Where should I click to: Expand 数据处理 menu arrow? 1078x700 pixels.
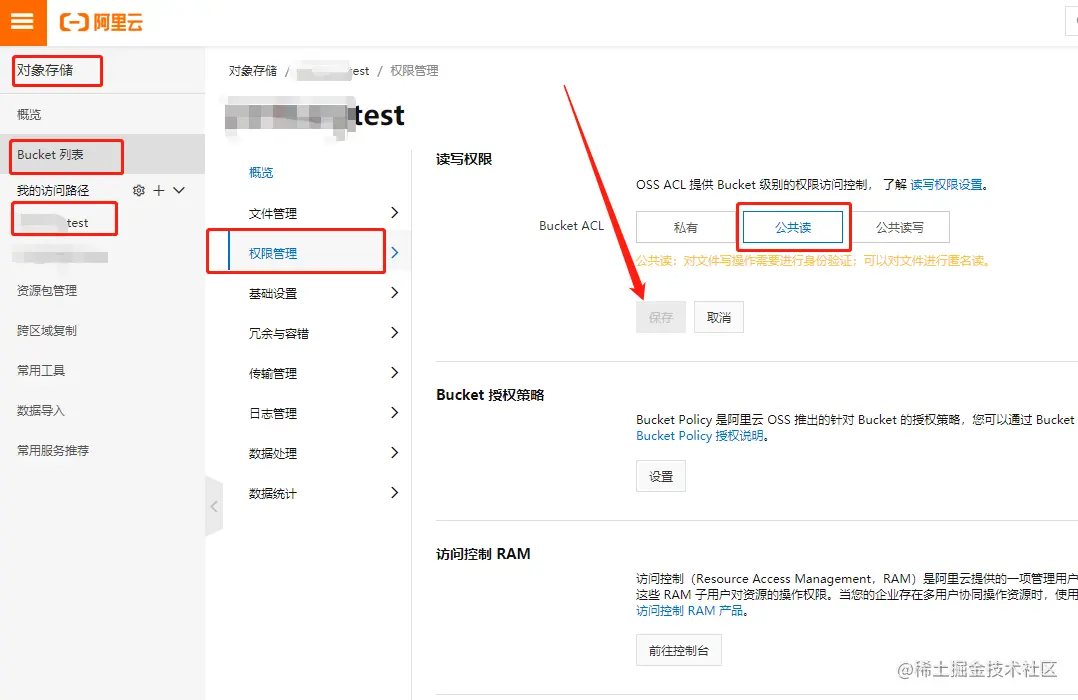click(395, 452)
